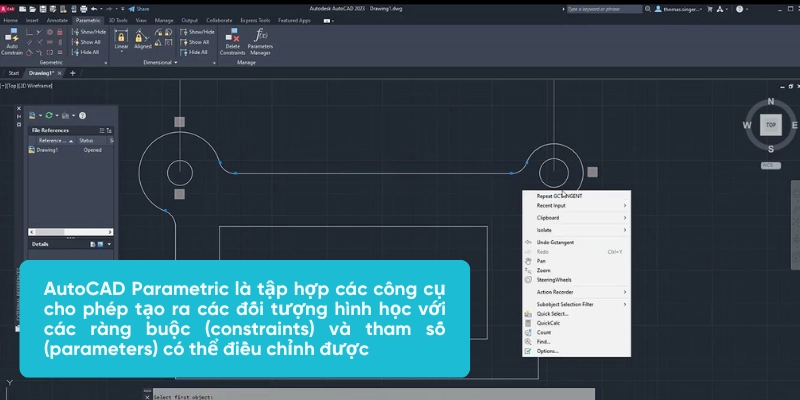Select the Linear dimensional constraint icon

121,39
